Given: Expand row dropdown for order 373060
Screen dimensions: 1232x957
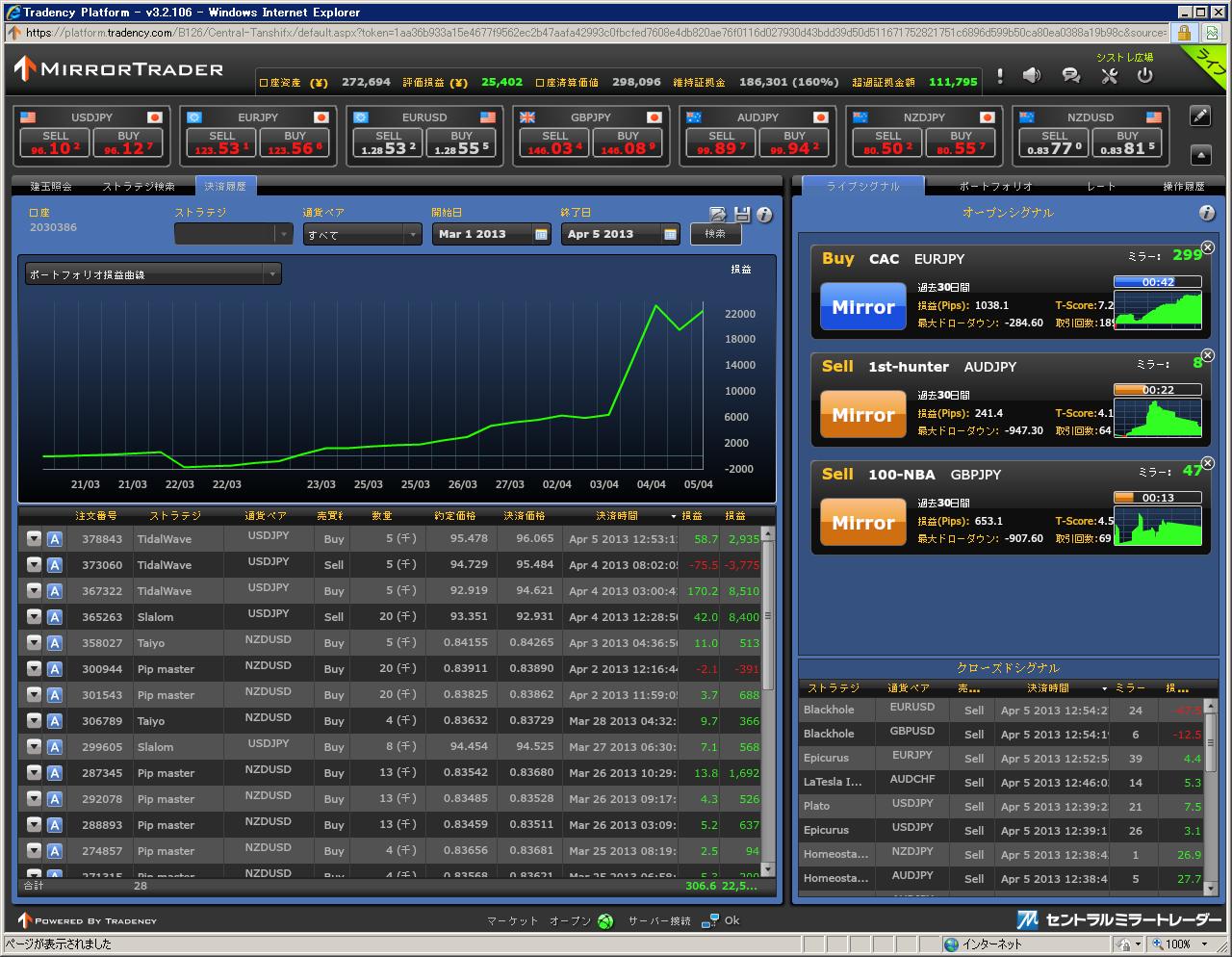Looking at the screenshot, I should (34, 565).
